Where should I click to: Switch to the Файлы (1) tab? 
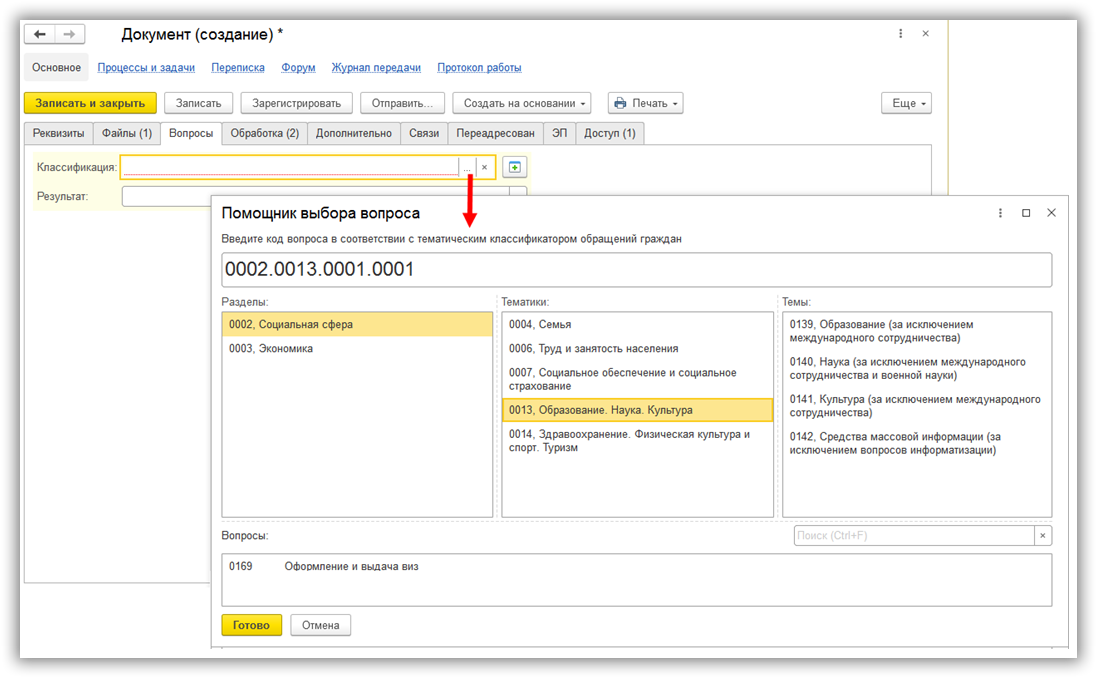pos(127,133)
